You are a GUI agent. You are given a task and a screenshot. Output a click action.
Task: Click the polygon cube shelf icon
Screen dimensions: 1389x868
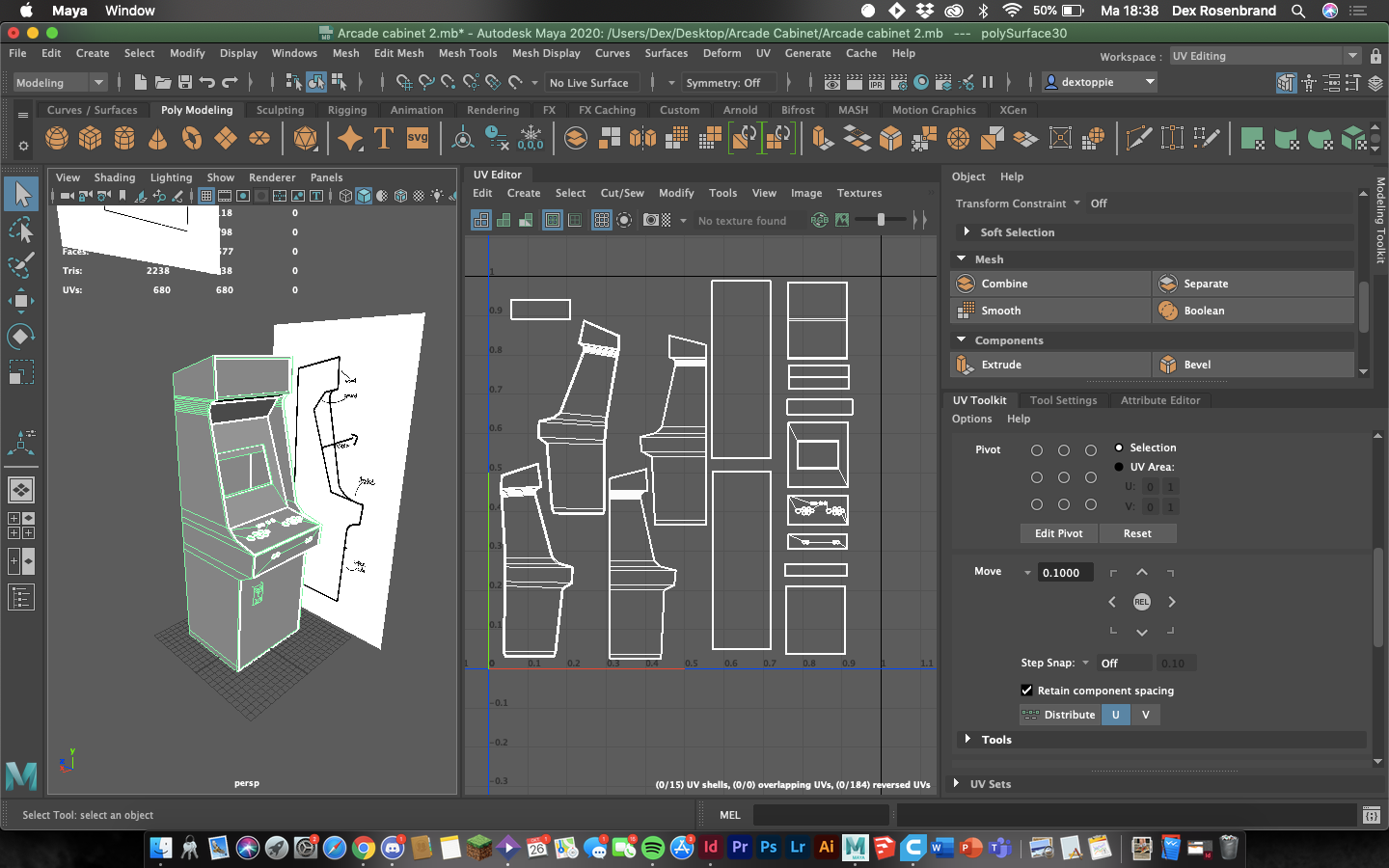[91, 139]
